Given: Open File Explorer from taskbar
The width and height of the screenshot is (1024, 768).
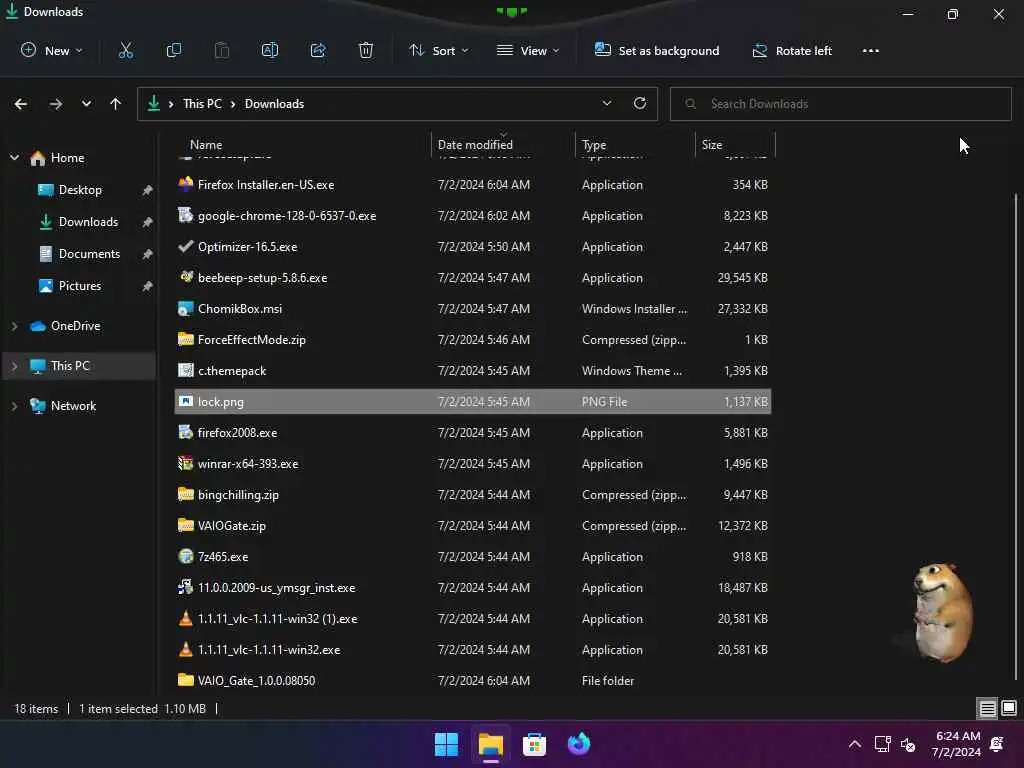Looking at the screenshot, I should tap(490, 744).
